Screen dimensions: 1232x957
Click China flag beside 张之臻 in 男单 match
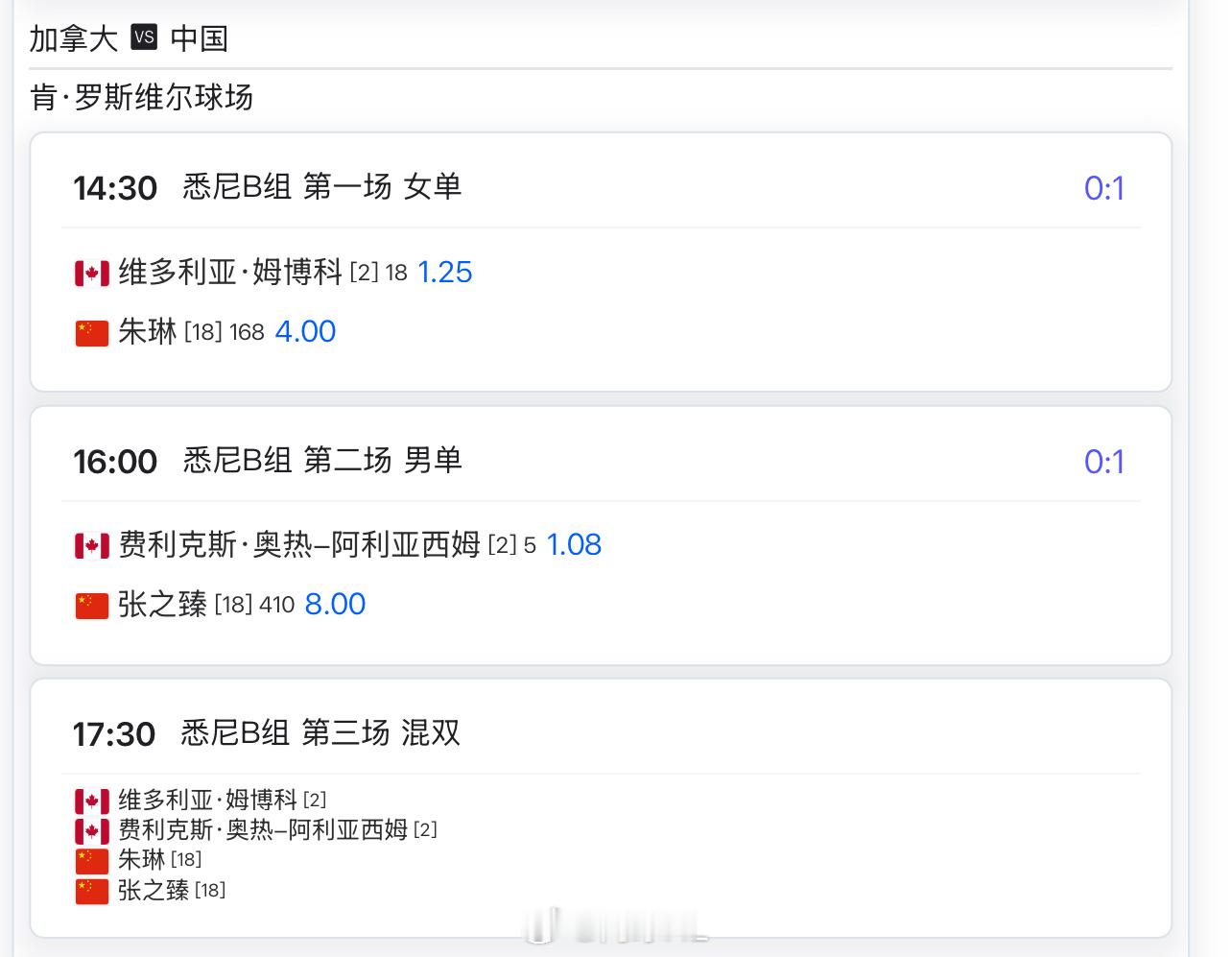click(92, 606)
